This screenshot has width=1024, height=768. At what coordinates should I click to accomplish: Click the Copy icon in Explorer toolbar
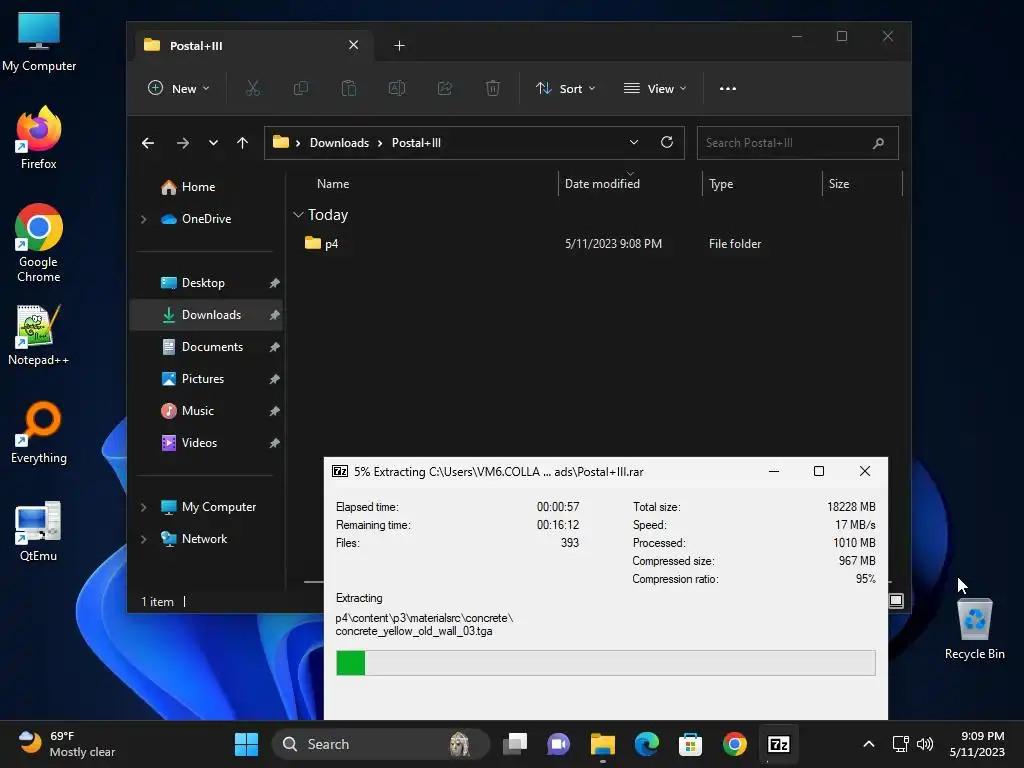coord(301,88)
